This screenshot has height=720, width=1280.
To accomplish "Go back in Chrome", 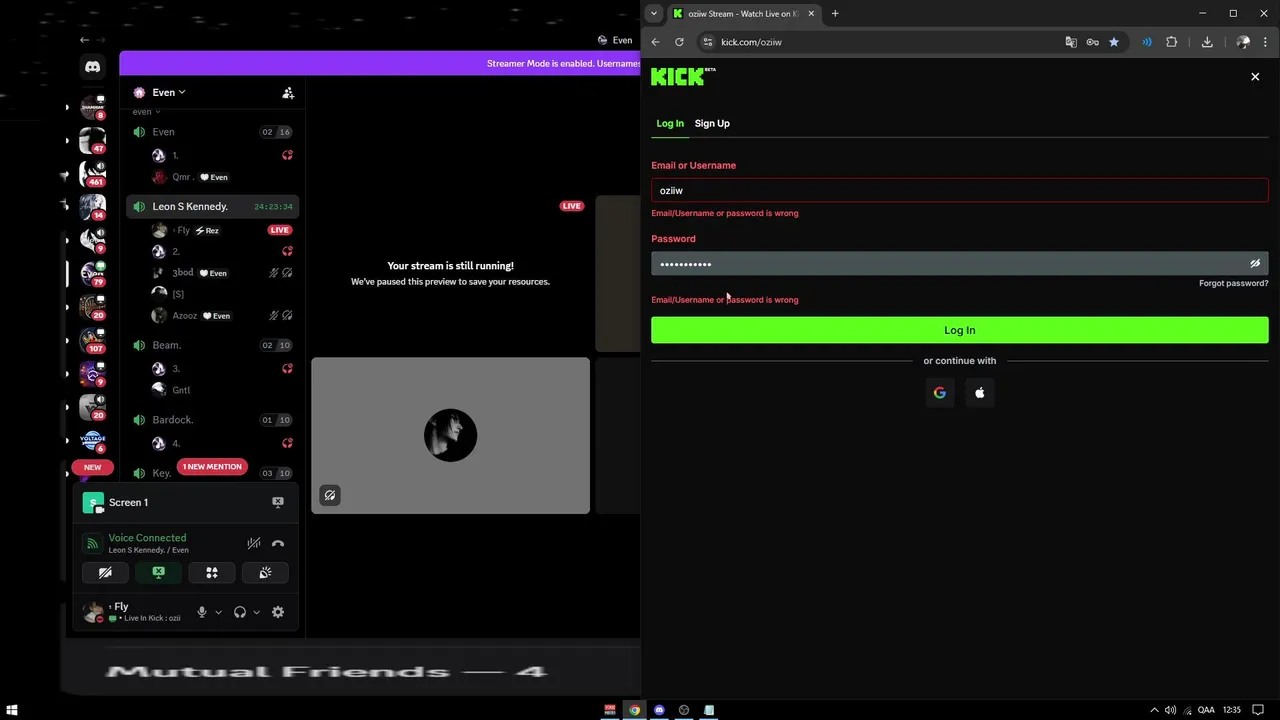I will tap(655, 42).
